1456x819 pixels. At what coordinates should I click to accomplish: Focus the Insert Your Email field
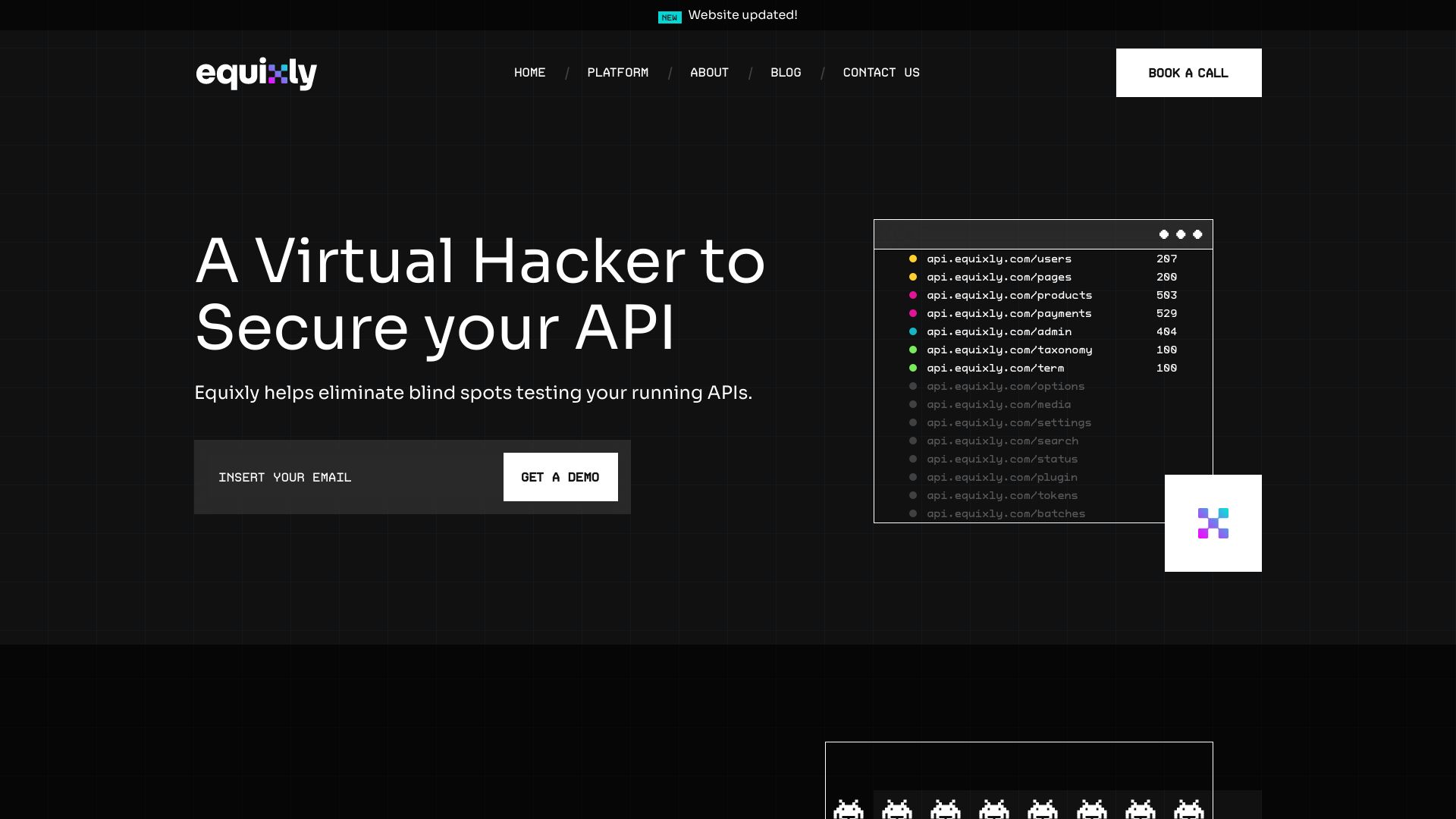(x=349, y=478)
